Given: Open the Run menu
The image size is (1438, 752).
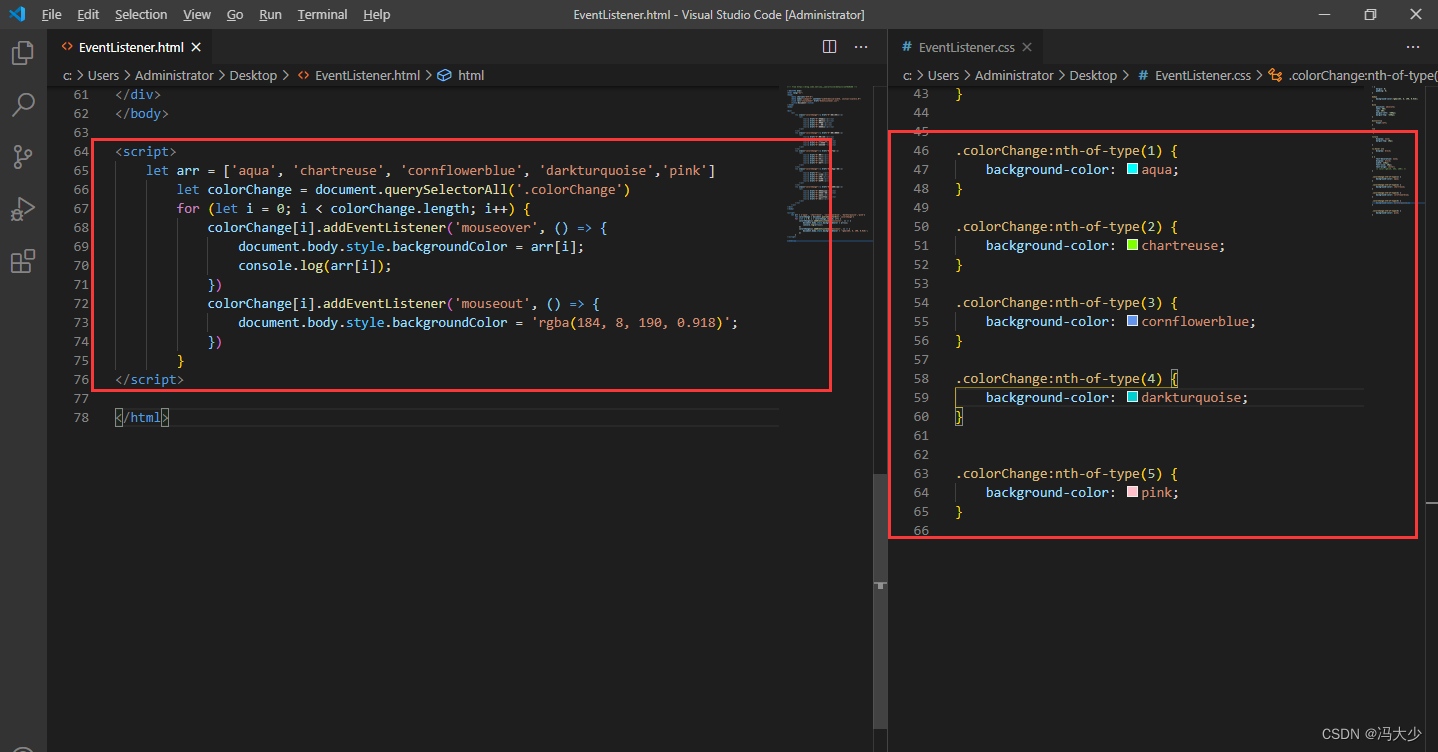Looking at the screenshot, I should 270,15.
